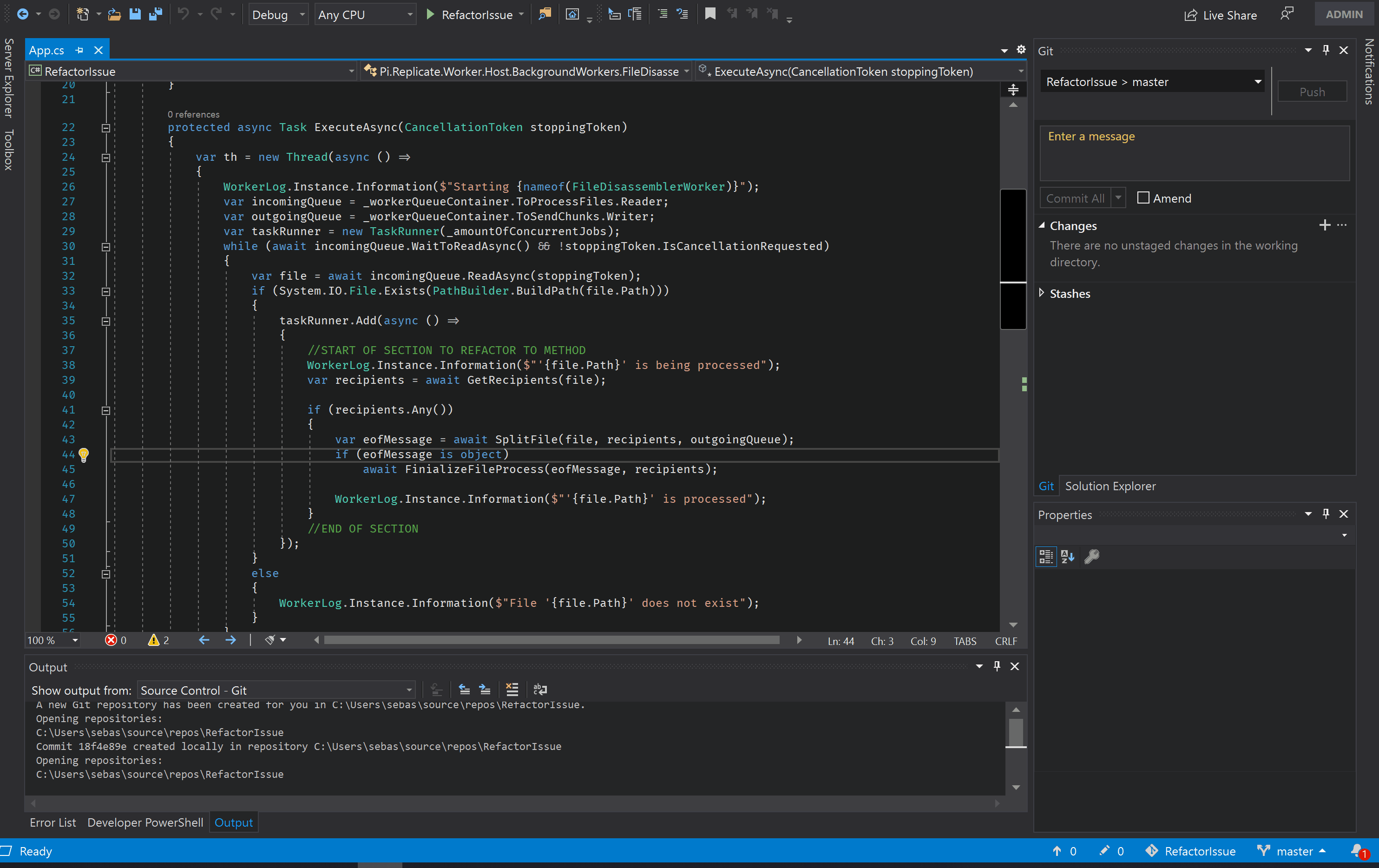Open a file with the folder icon
Viewport: 1379px width, 868px height.
[x=114, y=14]
